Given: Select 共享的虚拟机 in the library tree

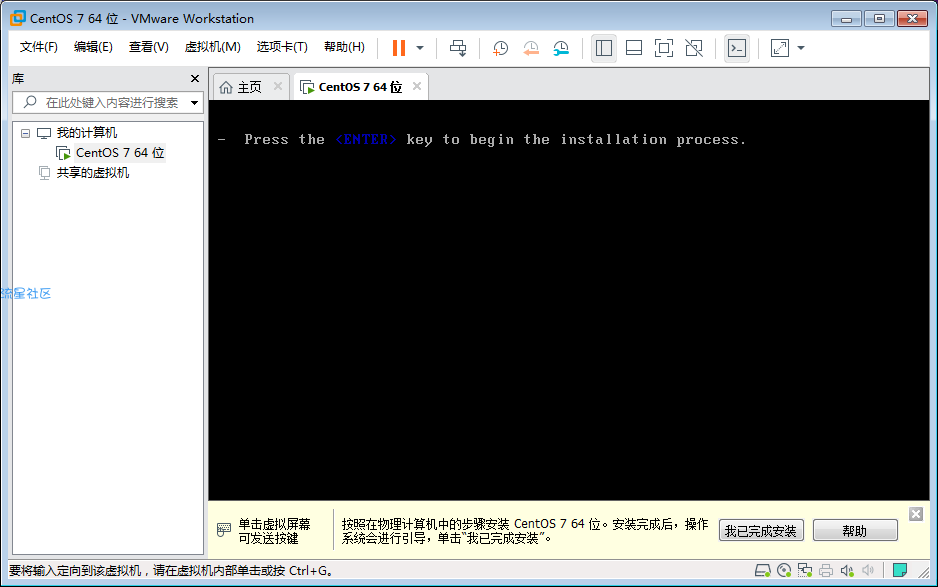Looking at the screenshot, I should point(93,173).
